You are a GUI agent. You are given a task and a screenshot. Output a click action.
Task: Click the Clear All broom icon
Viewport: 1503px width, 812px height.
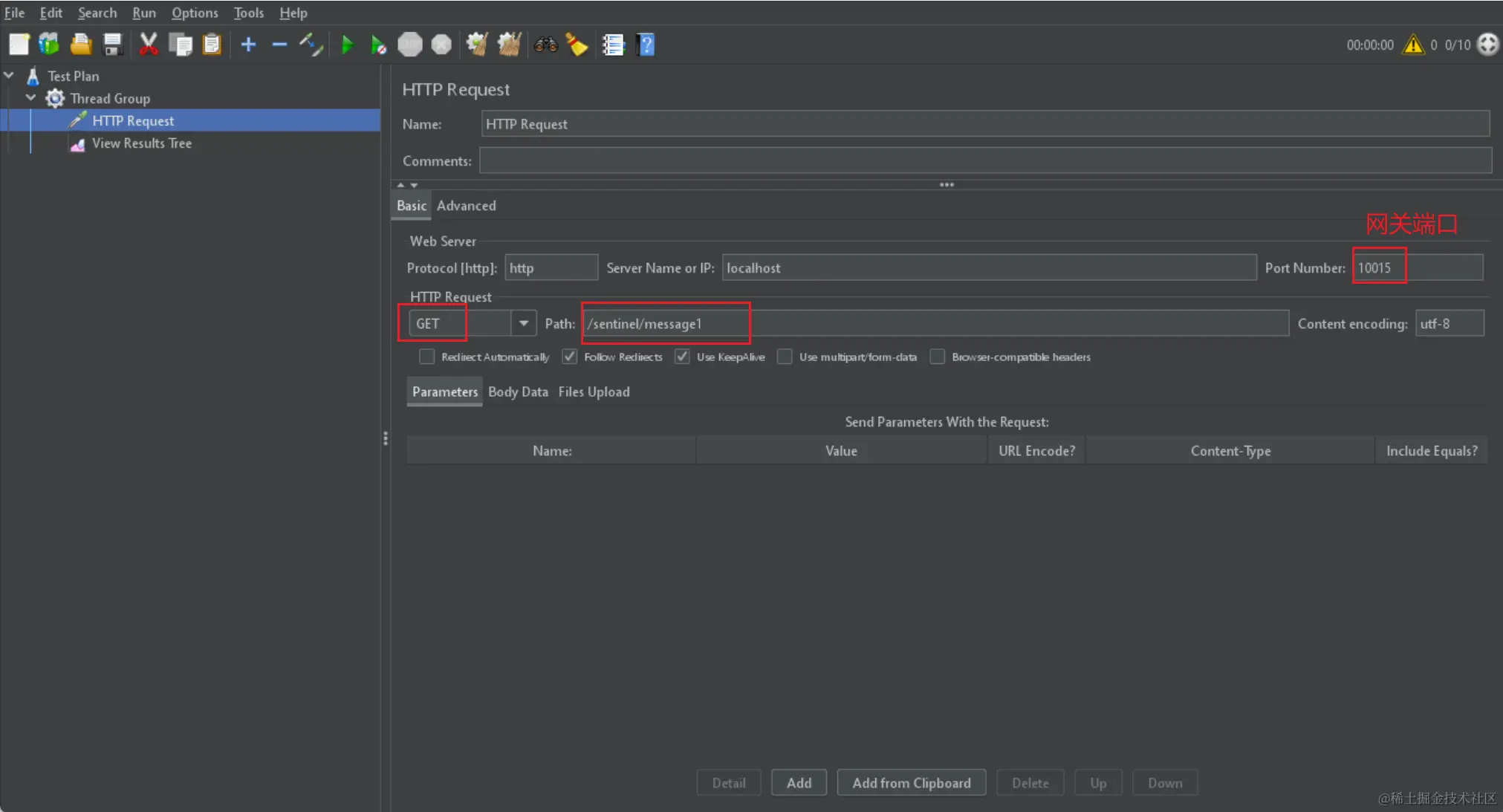click(509, 45)
